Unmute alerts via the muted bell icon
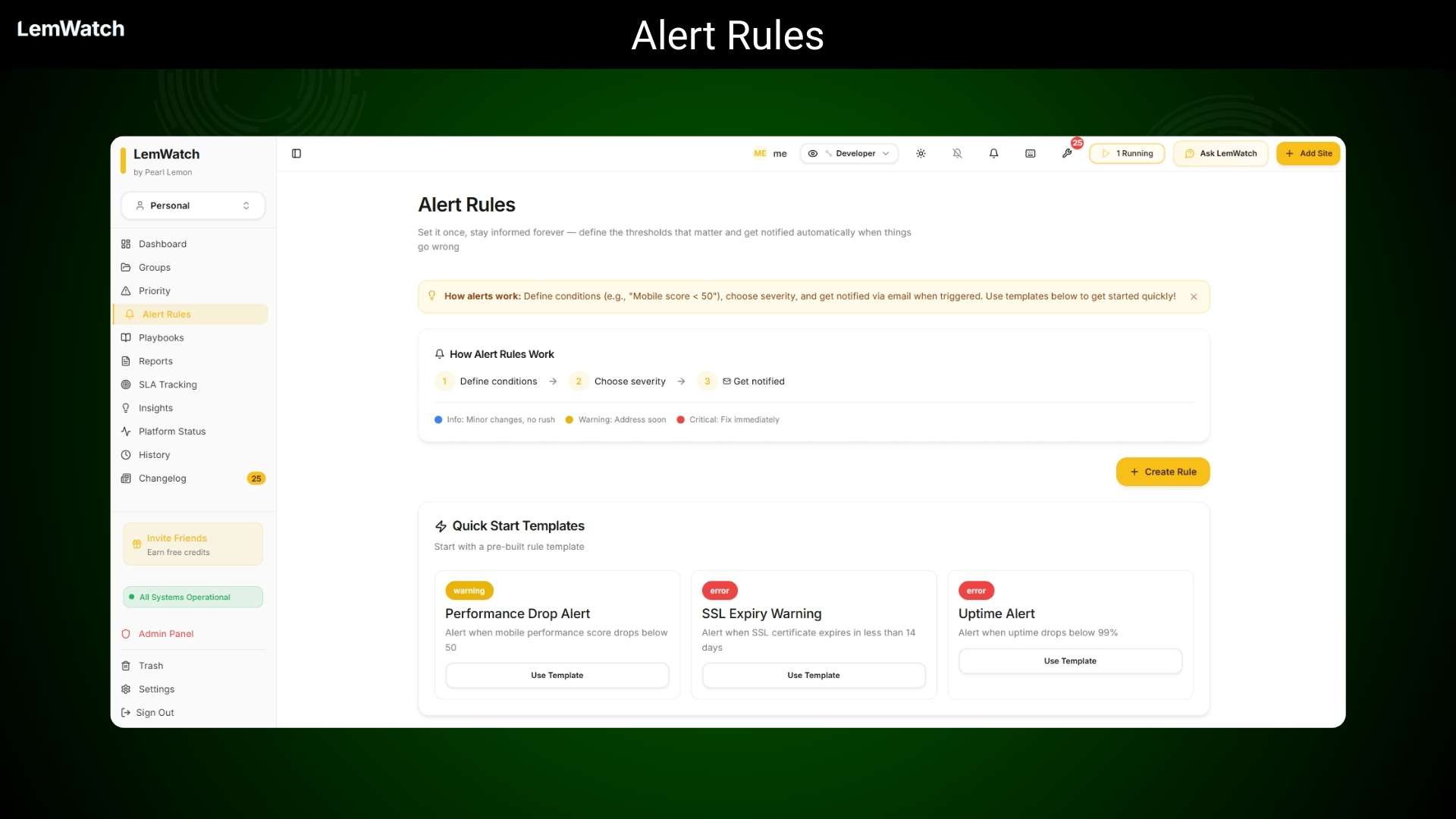The image size is (1456, 819). tap(957, 153)
